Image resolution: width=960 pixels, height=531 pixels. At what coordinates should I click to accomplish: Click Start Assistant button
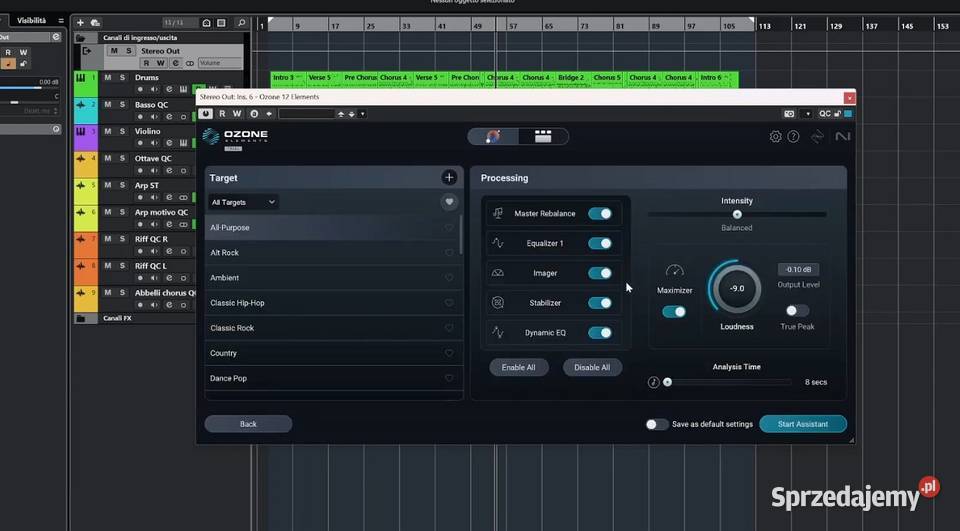click(x=803, y=424)
